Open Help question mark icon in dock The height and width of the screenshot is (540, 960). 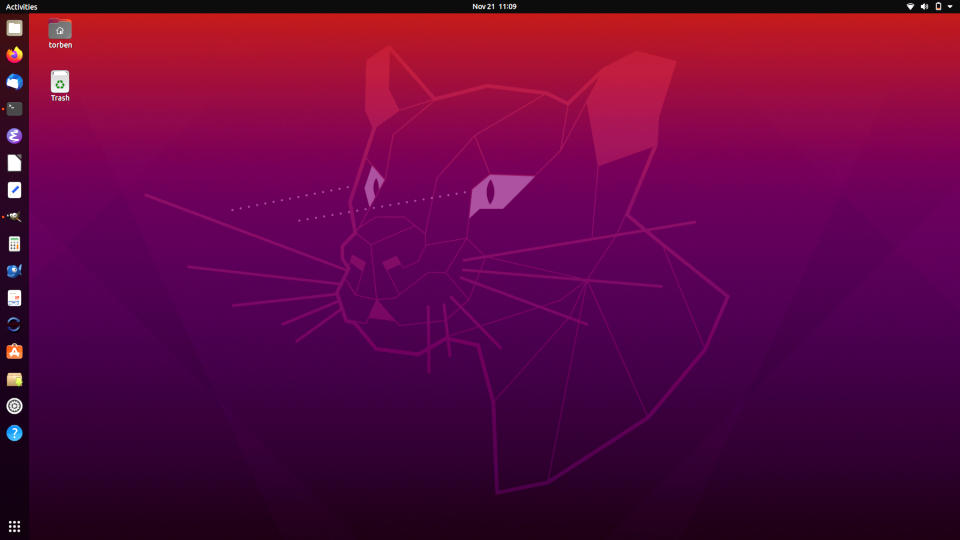(14, 433)
